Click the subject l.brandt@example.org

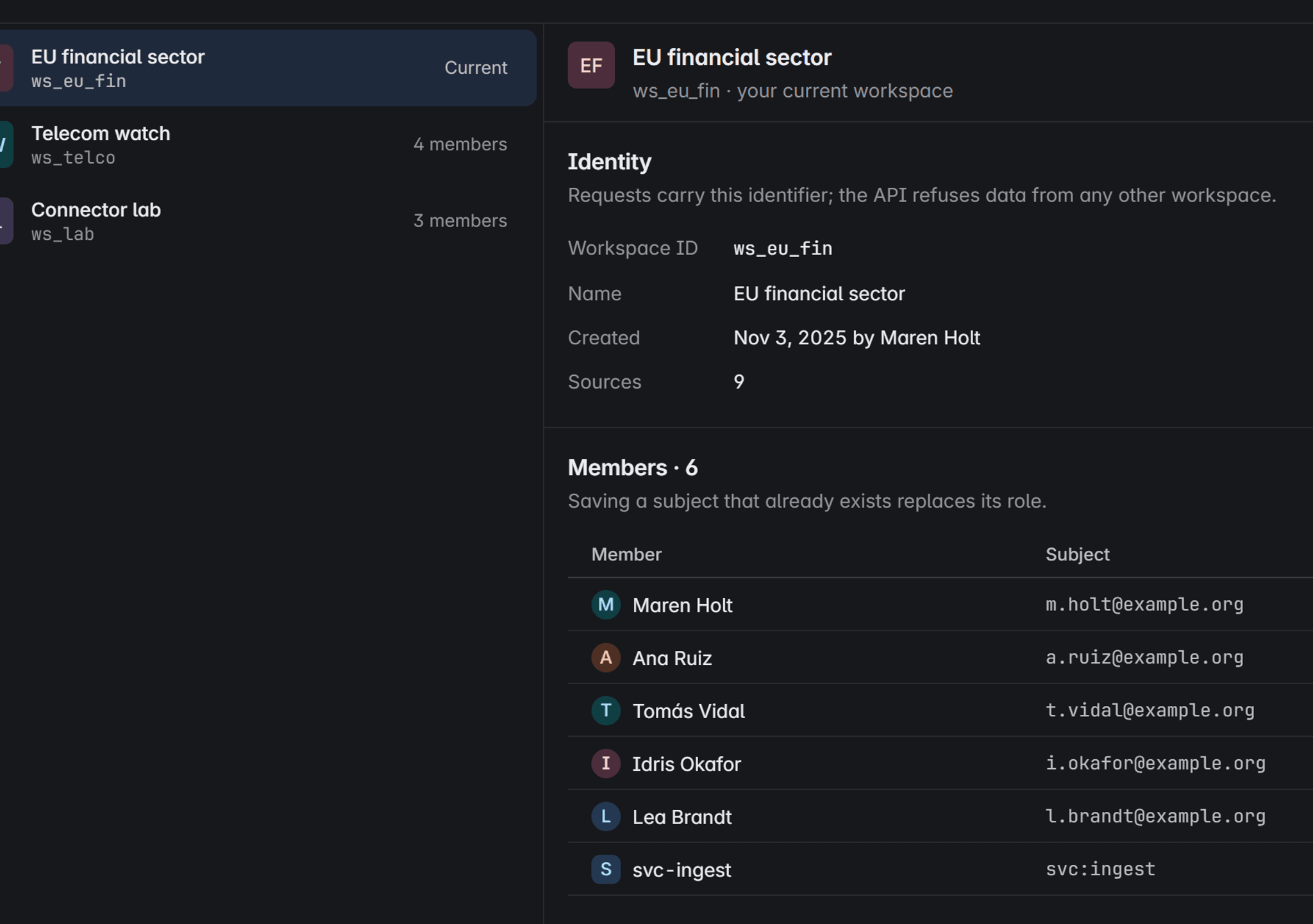(x=1155, y=816)
